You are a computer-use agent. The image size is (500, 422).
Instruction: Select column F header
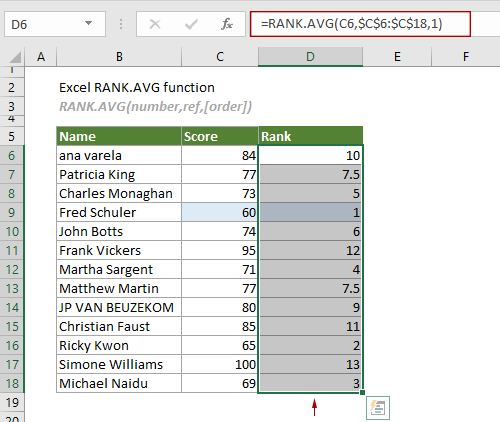(466, 57)
